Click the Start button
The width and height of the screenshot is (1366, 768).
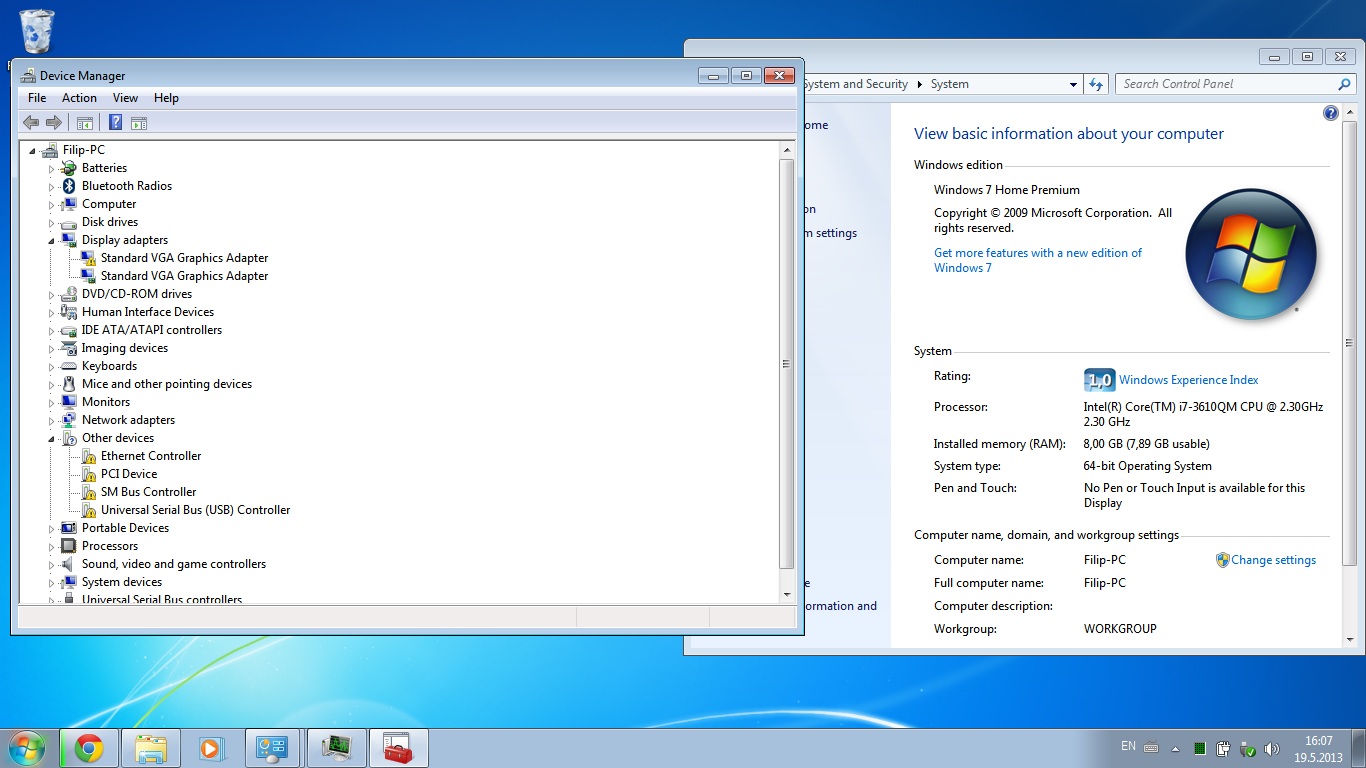click(27, 748)
